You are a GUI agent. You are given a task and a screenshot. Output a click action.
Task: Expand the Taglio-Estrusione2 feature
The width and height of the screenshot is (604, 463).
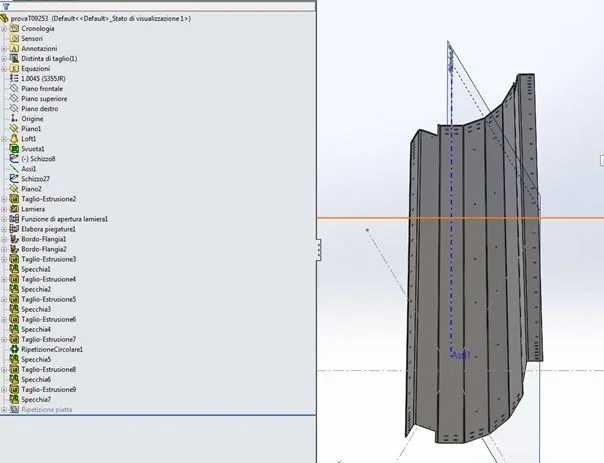point(4,199)
